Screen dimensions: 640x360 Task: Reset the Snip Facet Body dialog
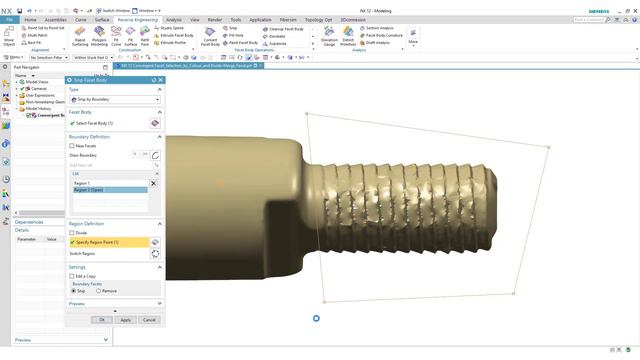[154, 80]
